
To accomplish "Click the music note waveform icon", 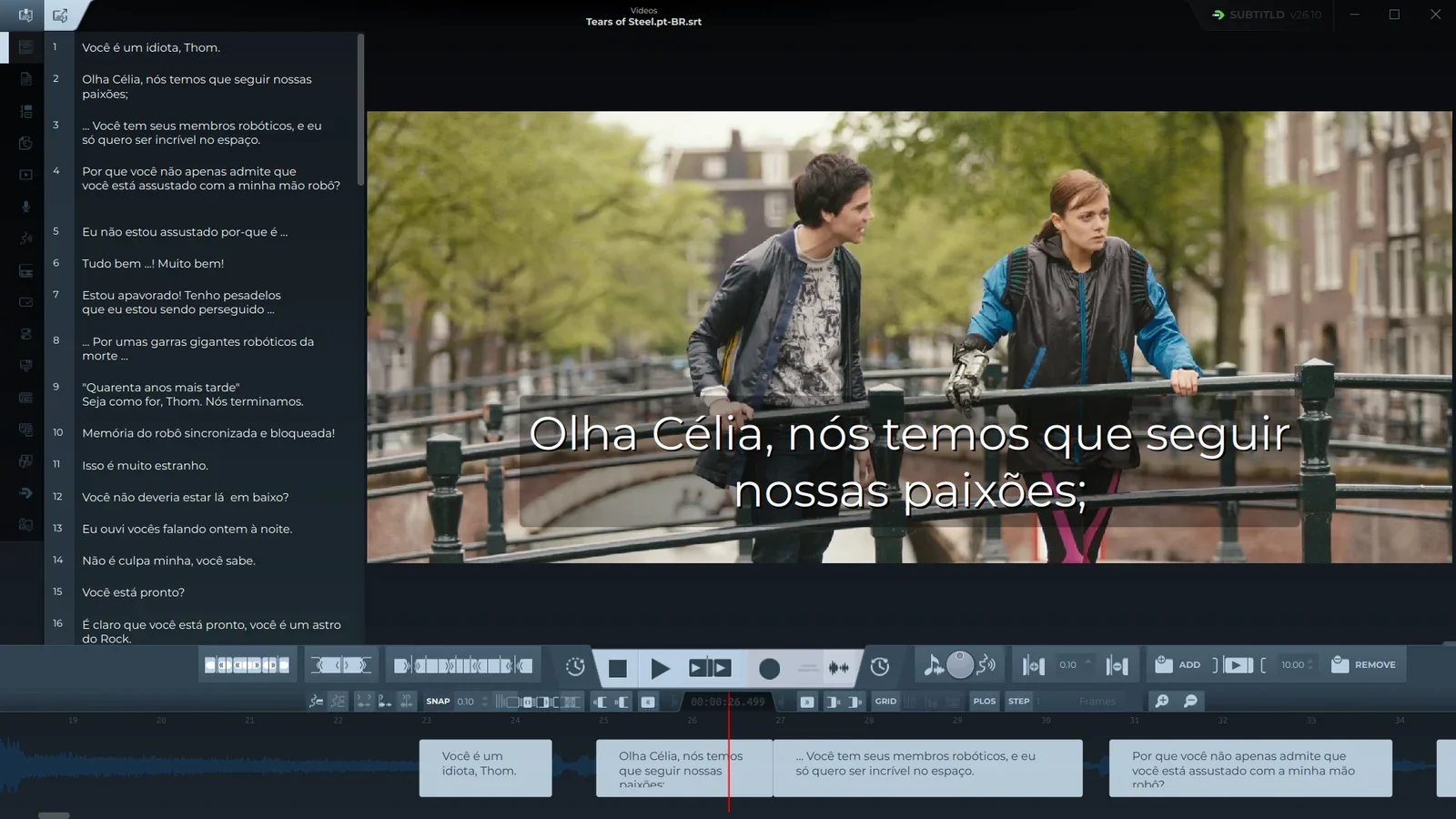I will point(933,665).
